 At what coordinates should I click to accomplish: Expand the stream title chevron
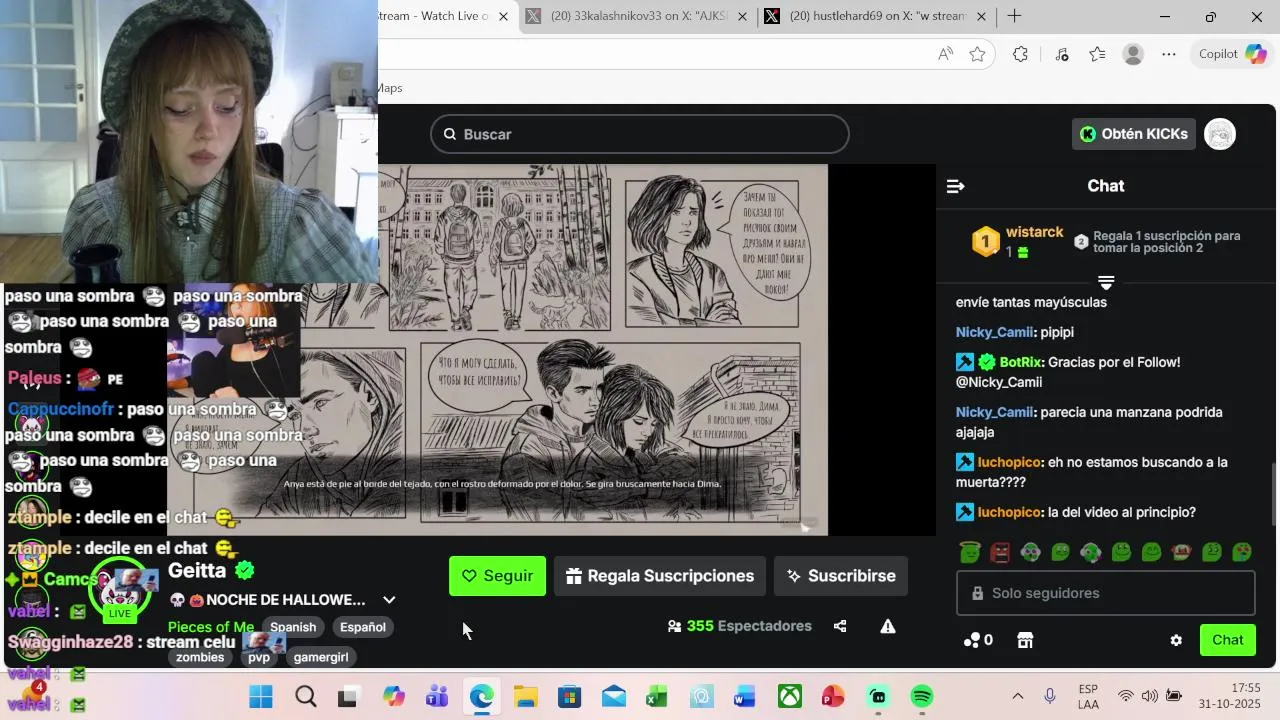point(389,600)
